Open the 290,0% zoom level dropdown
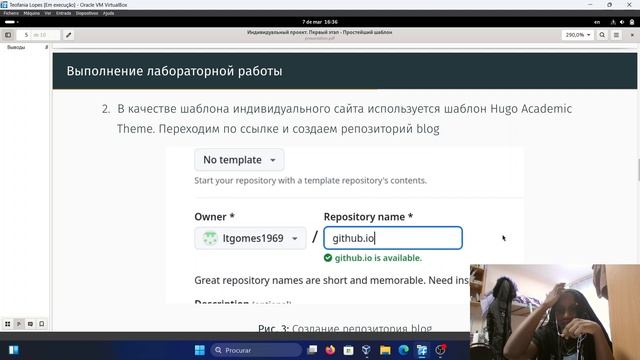The height and width of the screenshot is (360, 640). click(x=578, y=35)
